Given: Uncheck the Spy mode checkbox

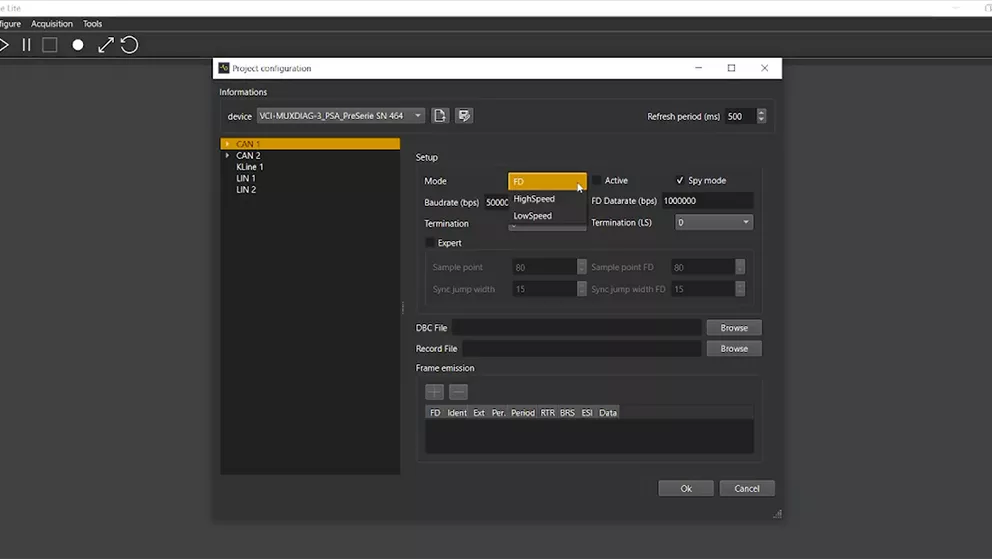Looking at the screenshot, I should [680, 181].
